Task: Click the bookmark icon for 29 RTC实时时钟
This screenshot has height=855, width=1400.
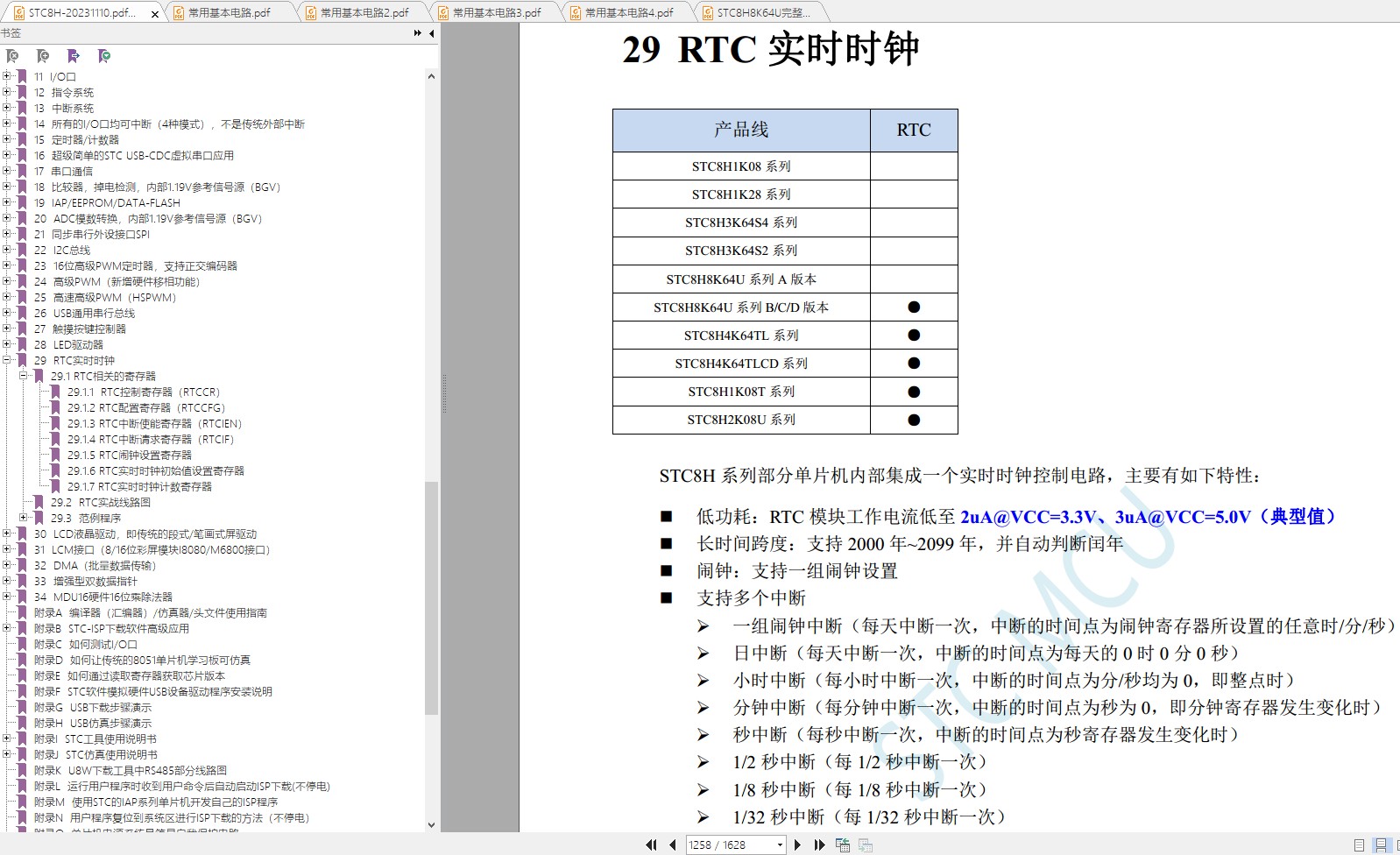Action: click(x=22, y=360)
